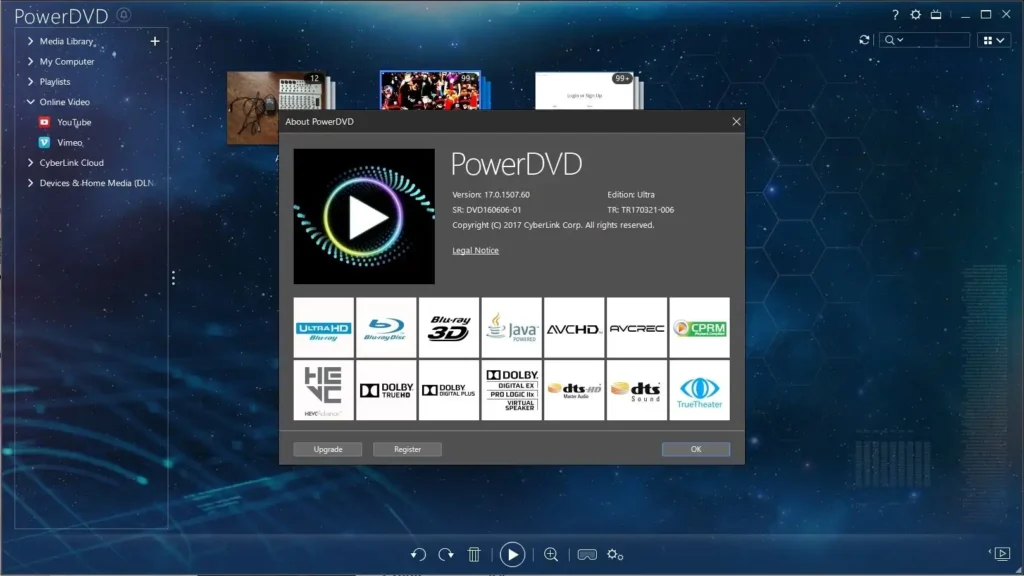
Task: Click the lock icon beside PowerDVD title
Action: (123, 14)
